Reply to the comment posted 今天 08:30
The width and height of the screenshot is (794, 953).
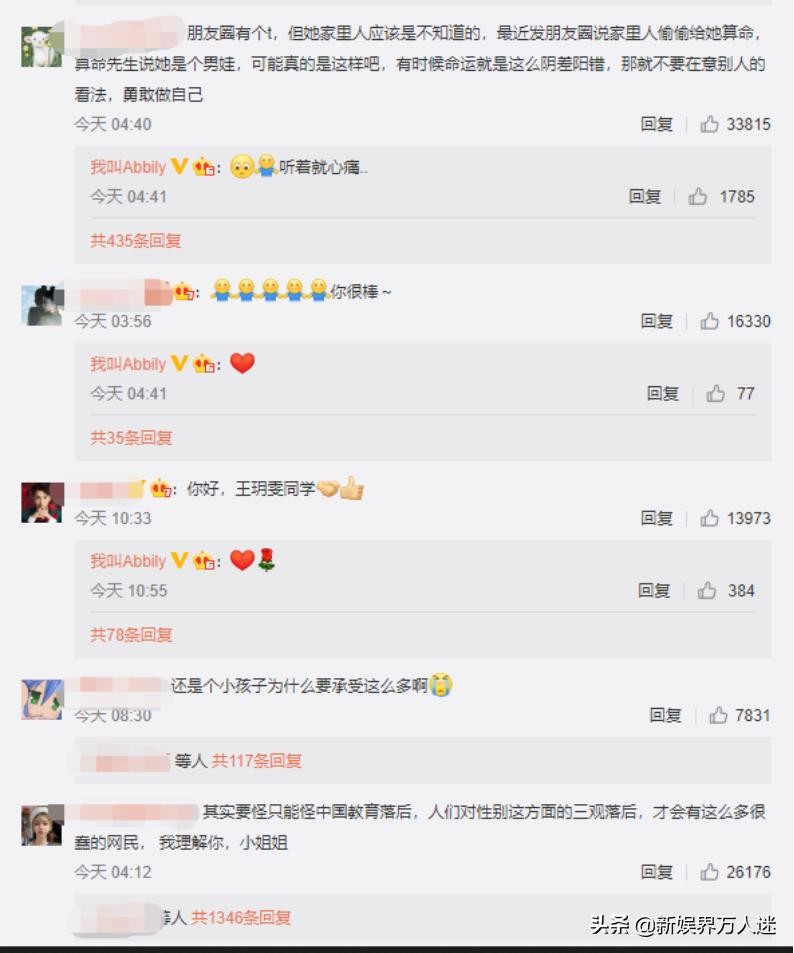pyautogui.click(x=666, y=715)
